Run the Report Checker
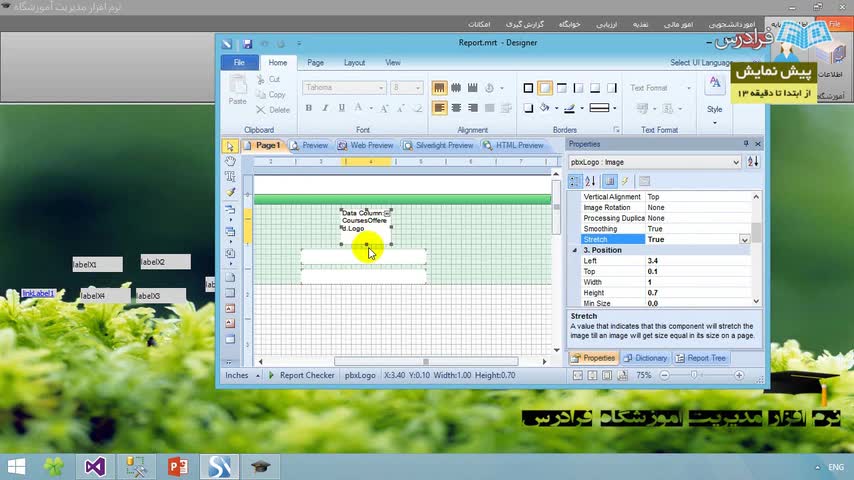854x480 pixels. point(301,375)
